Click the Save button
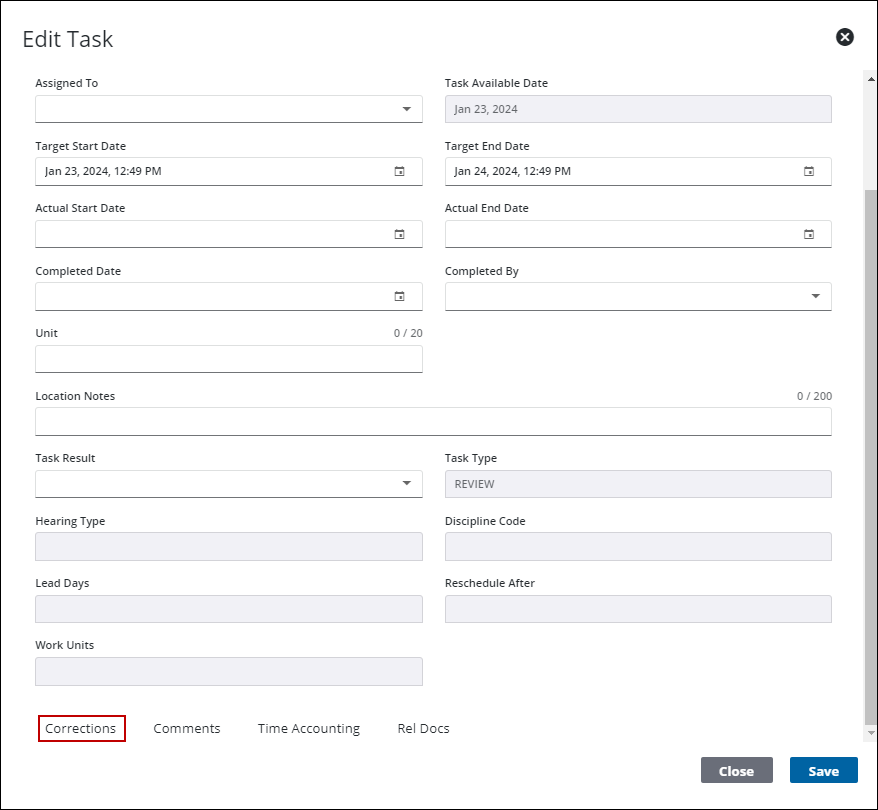The width and height of the screenshot is (878, 810). click(x=823, y=771)
